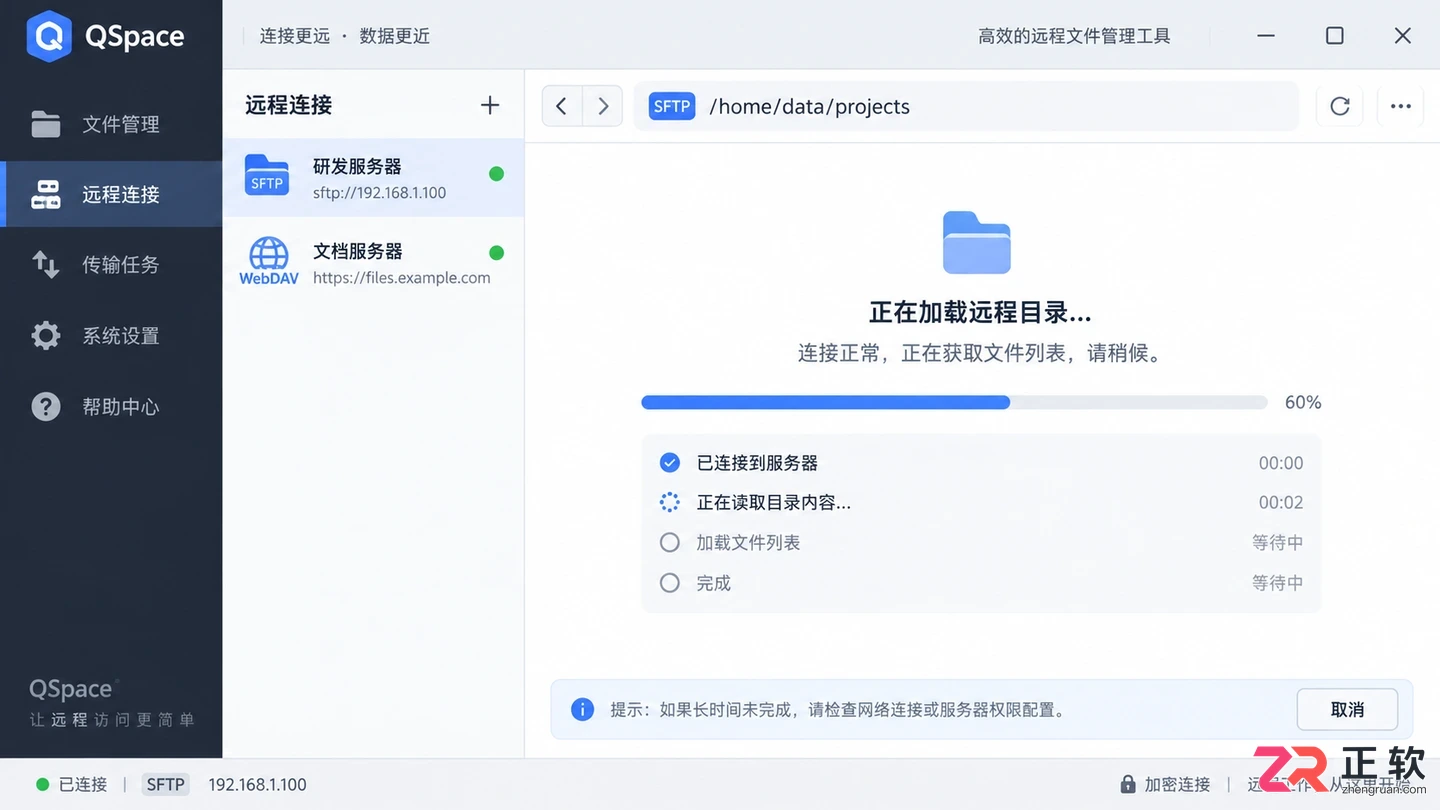The image size is (1440, 810).
Task: Click the spinner beside 正在读取目录内容
Action: coord(670,503)
